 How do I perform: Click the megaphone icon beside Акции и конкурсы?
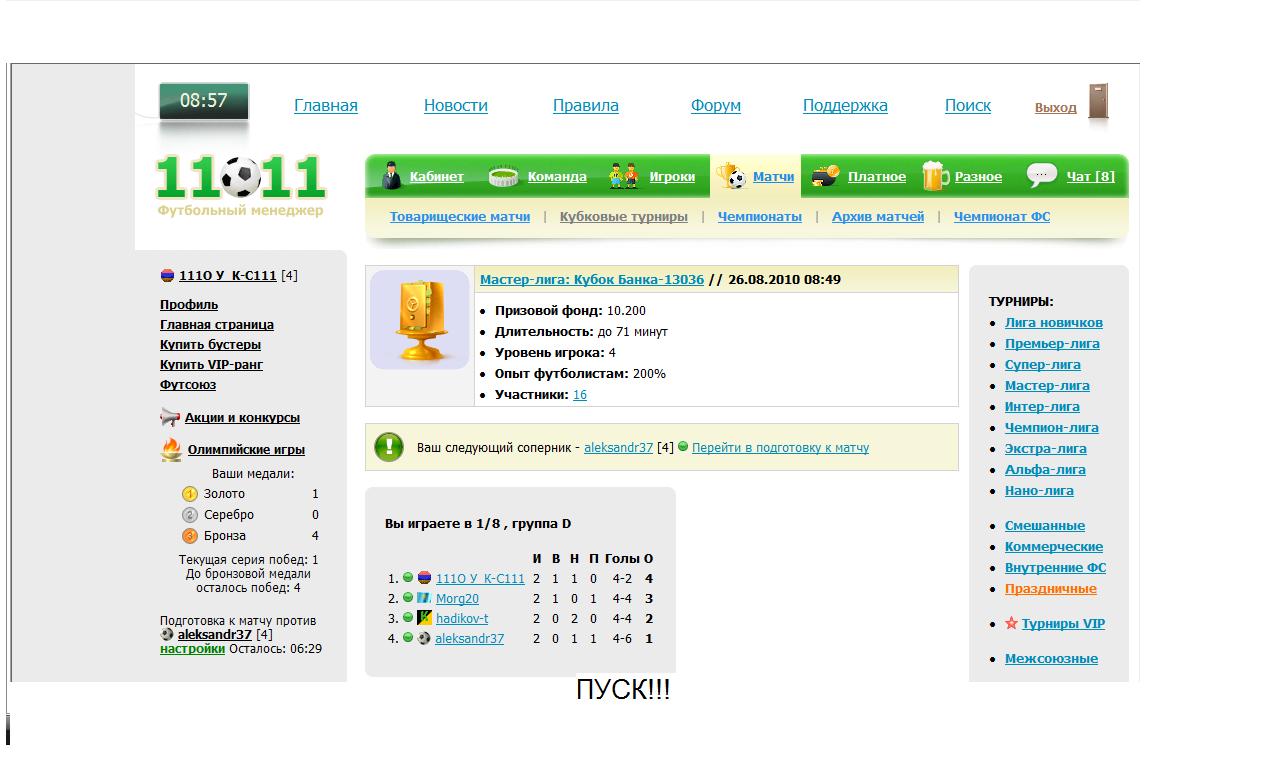click(170, 418)
